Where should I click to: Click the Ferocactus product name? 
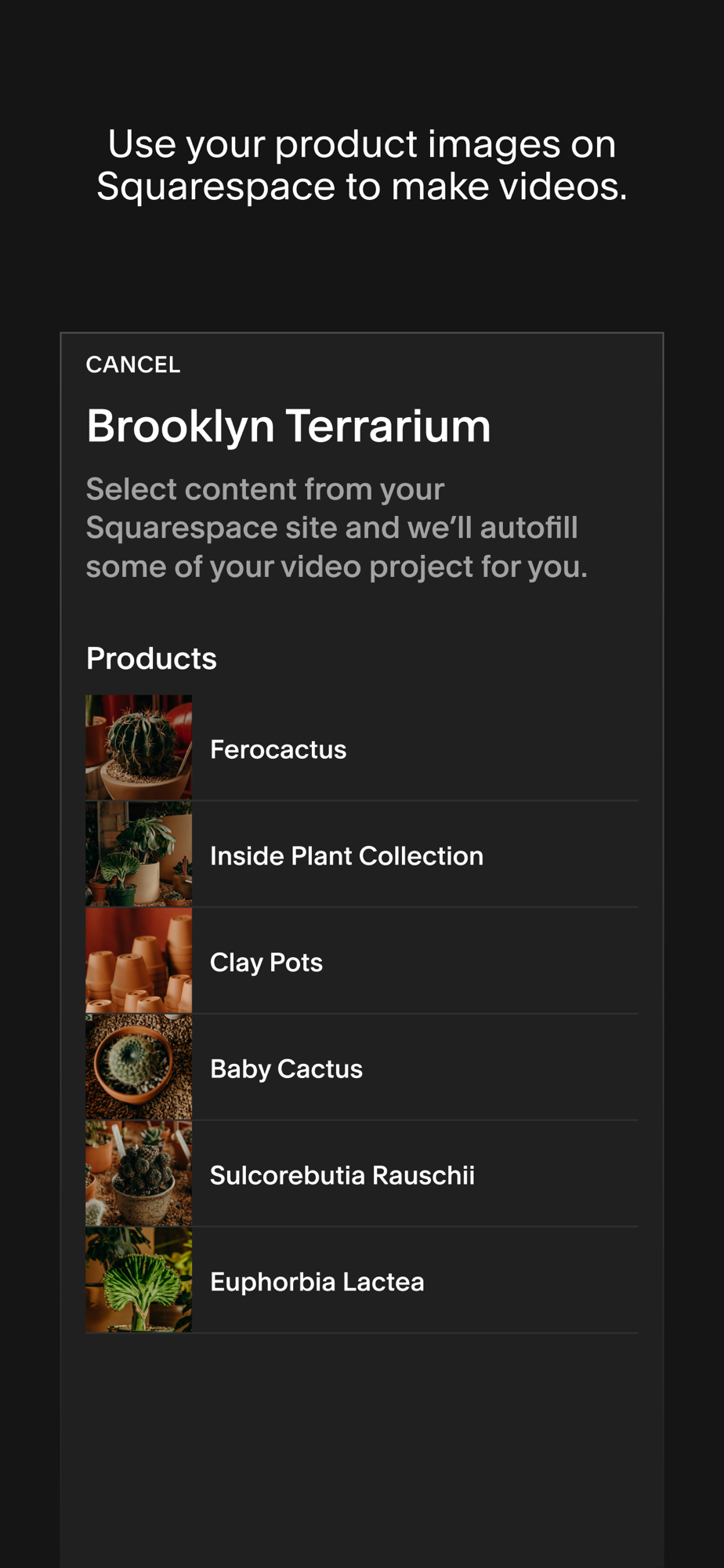click(278, 750)
